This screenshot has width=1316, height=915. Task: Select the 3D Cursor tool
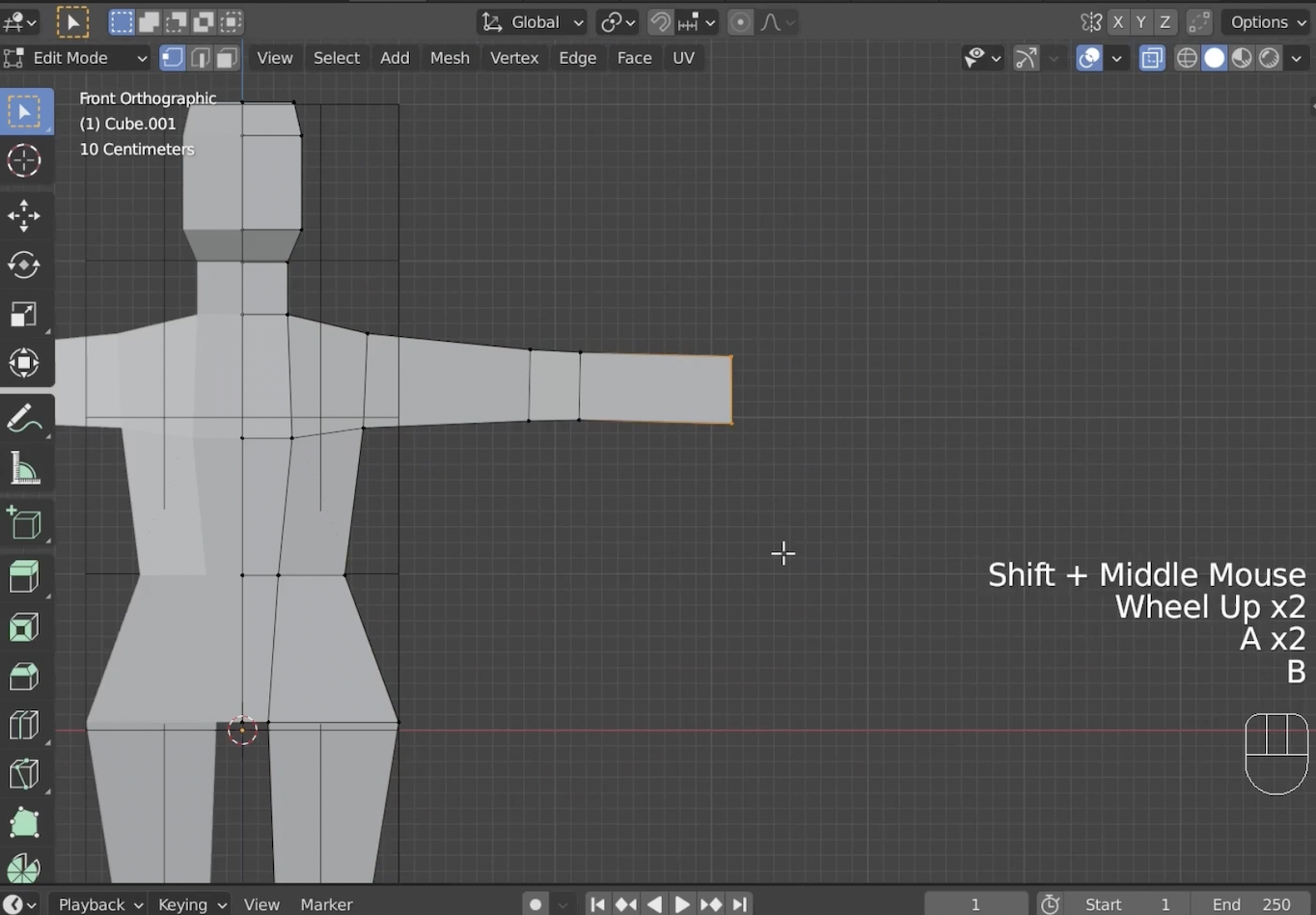[23, 161]
